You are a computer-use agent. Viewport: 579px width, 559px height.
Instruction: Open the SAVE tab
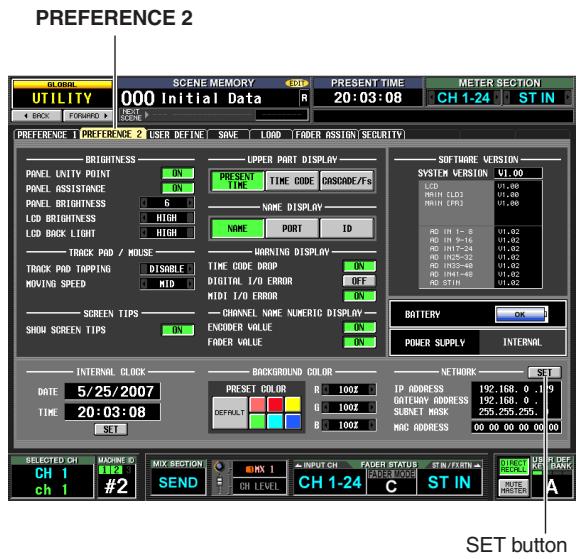tap(228, 135)
